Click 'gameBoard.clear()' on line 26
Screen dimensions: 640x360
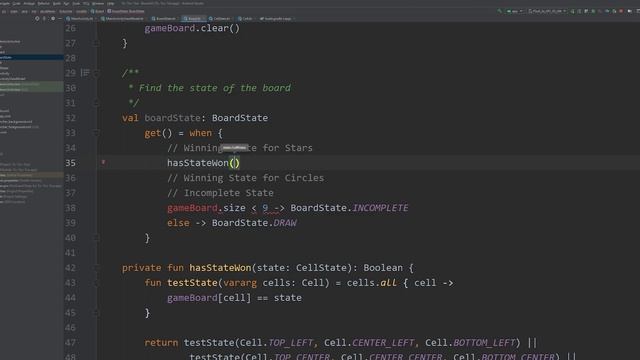[x=192, y=28]
